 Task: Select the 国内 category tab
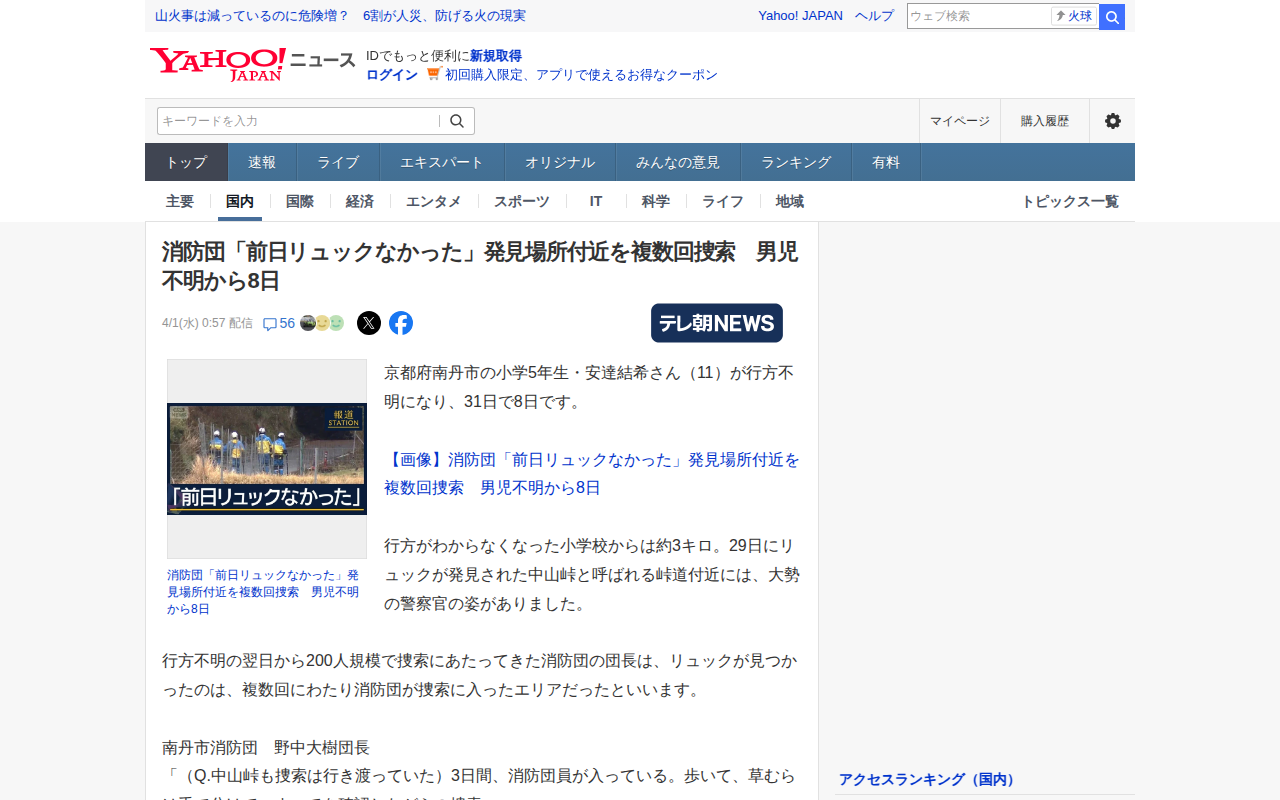tap(240, 201)
